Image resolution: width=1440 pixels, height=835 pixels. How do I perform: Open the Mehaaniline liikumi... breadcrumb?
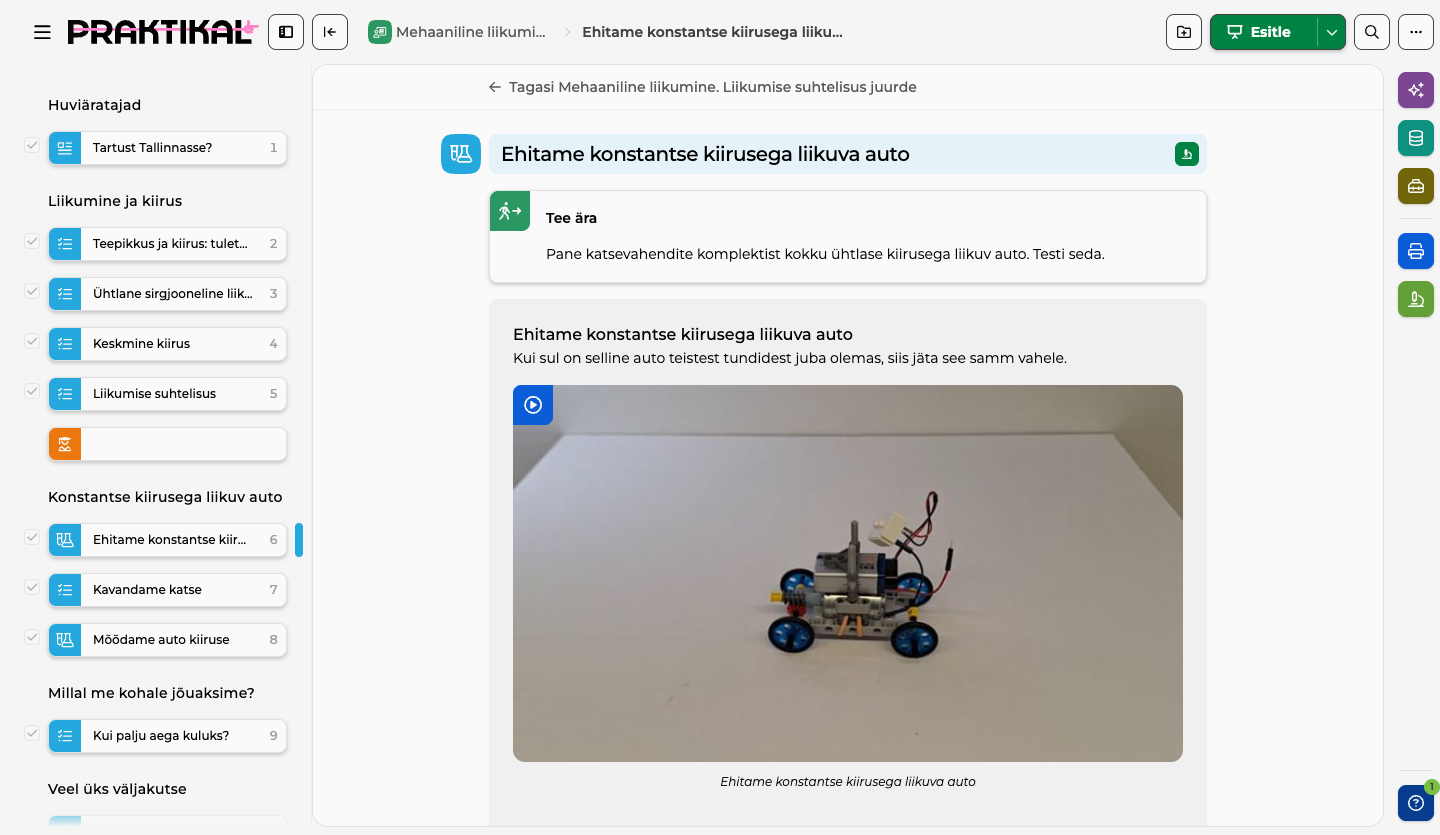[x=458, y=32]
